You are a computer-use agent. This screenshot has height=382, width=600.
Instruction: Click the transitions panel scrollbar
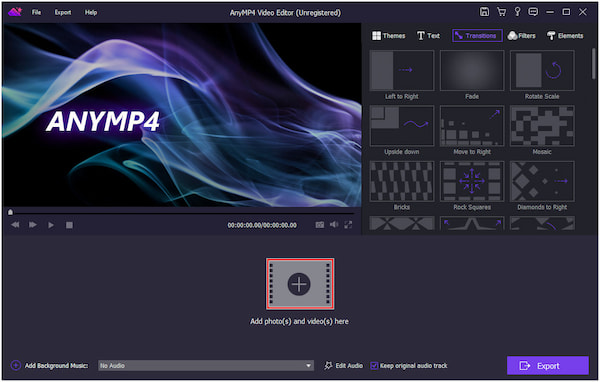pos(593,64)
